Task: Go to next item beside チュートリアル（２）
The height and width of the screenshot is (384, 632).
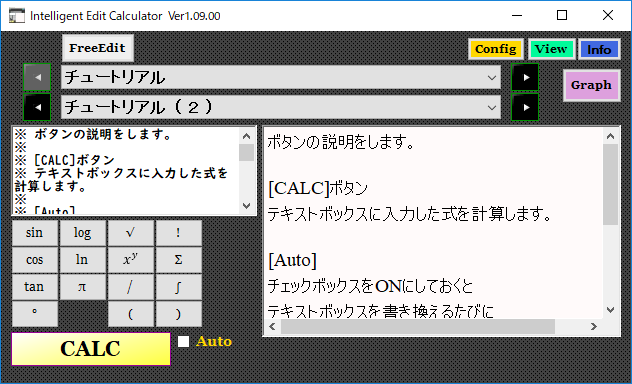Action: coord(525,107)
